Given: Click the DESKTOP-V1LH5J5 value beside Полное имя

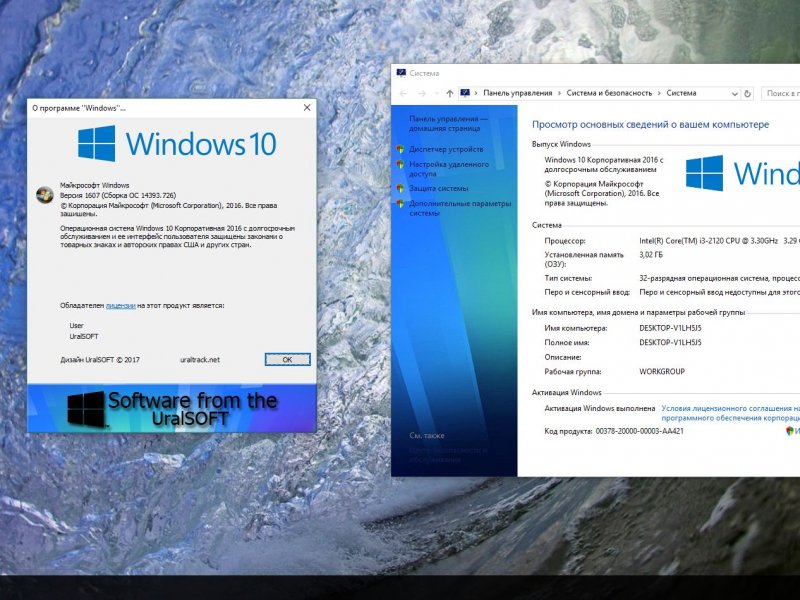Looking at the screenshot, I should 670,342.
